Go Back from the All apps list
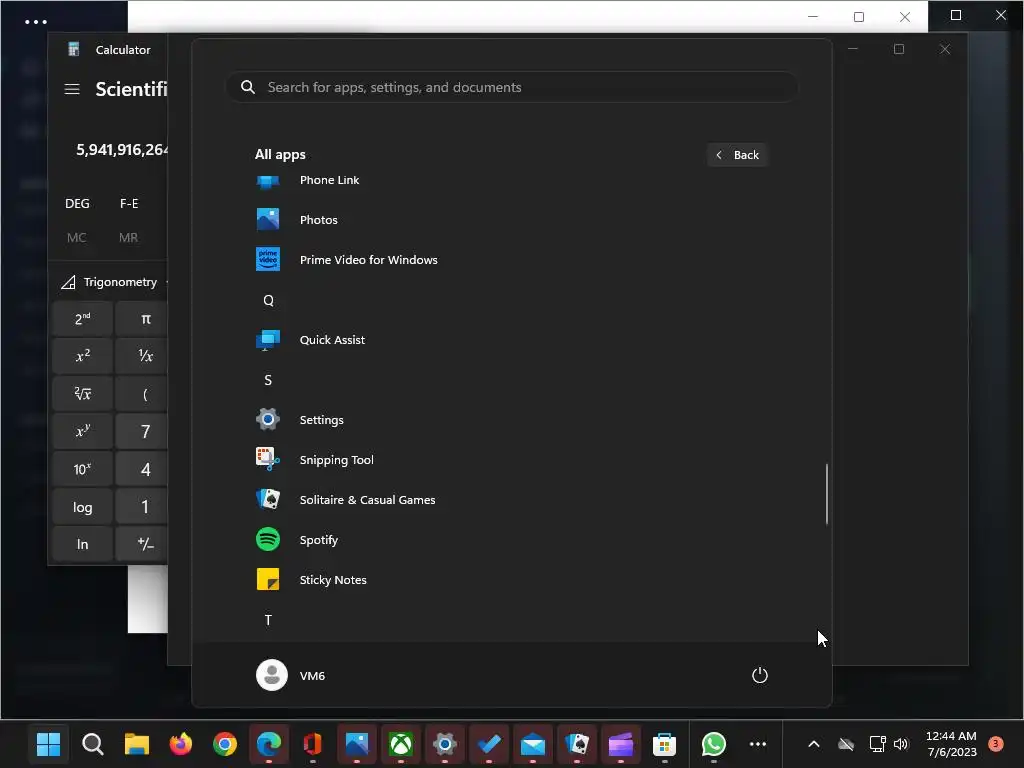This screenshot has height=768, width=1024. (x=737, y=155)
